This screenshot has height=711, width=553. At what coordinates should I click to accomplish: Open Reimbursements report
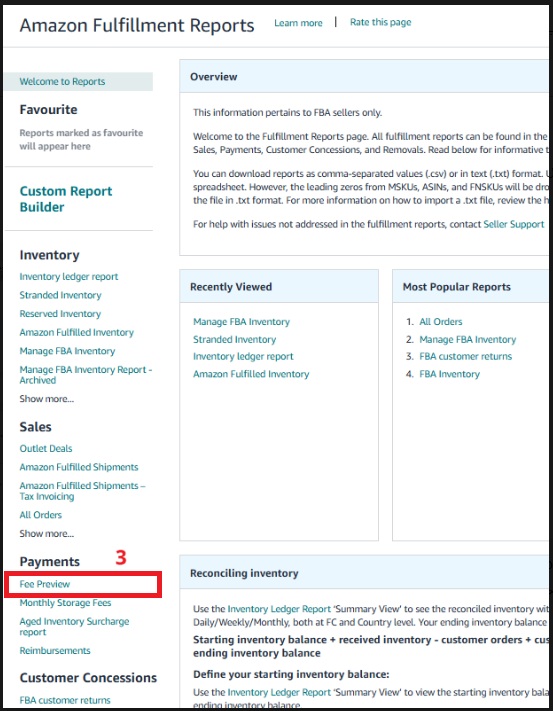[x=55, y=651]
